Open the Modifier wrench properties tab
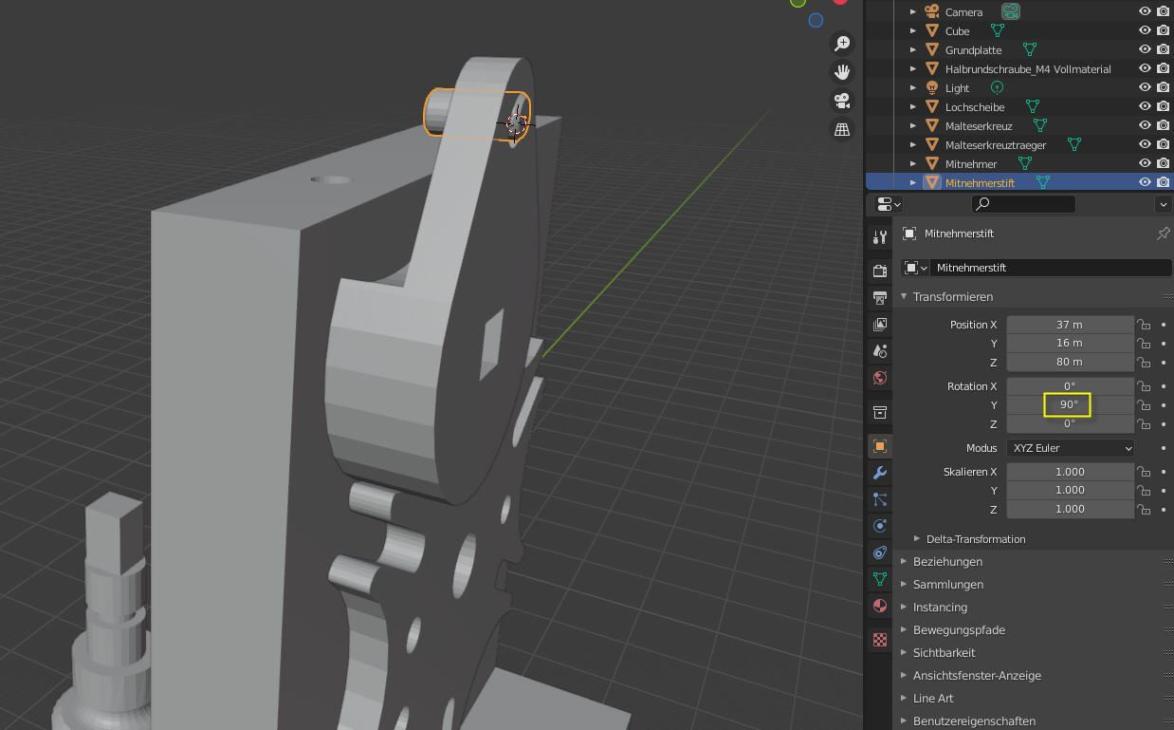The width and height of the screenshot is (1174, 730). pyautogui.click(x=880, y=472)
